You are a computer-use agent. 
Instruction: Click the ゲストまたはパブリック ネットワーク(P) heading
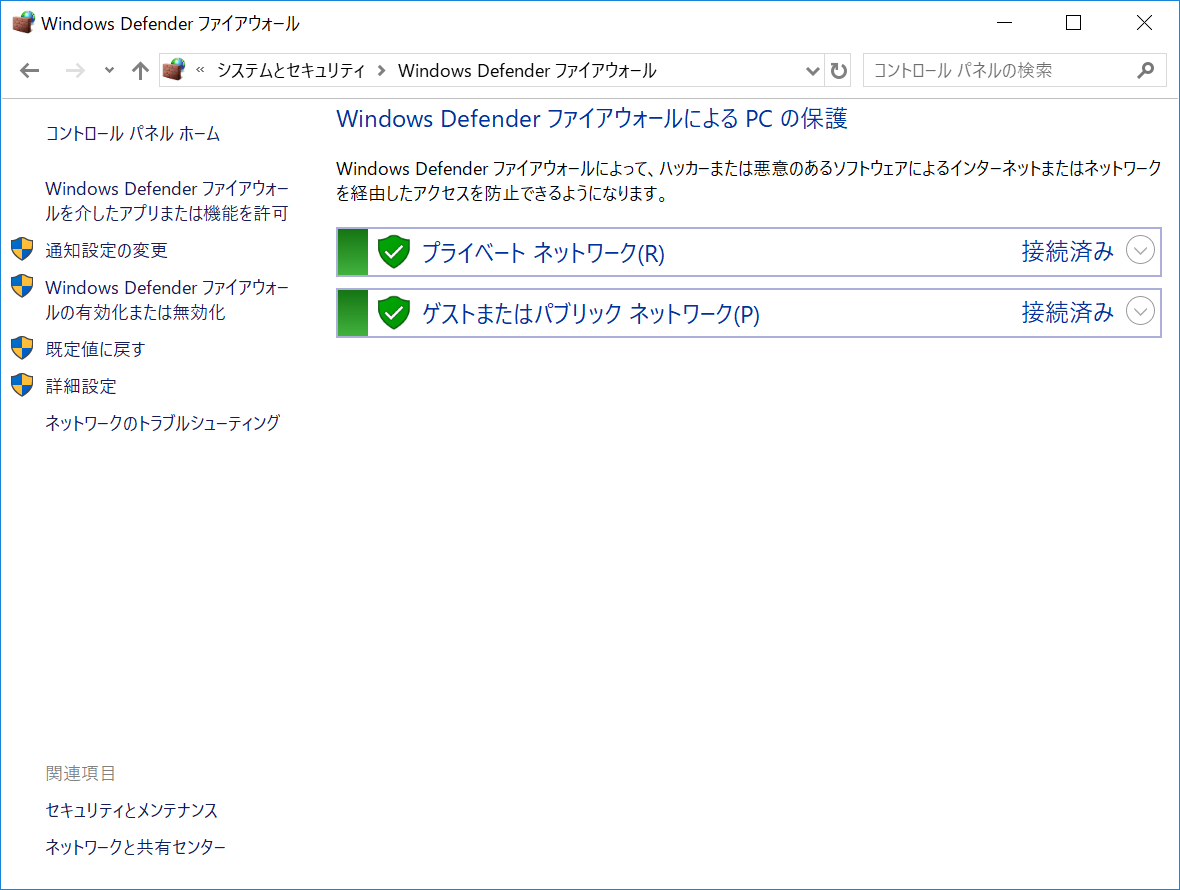(x=590, y=313)
